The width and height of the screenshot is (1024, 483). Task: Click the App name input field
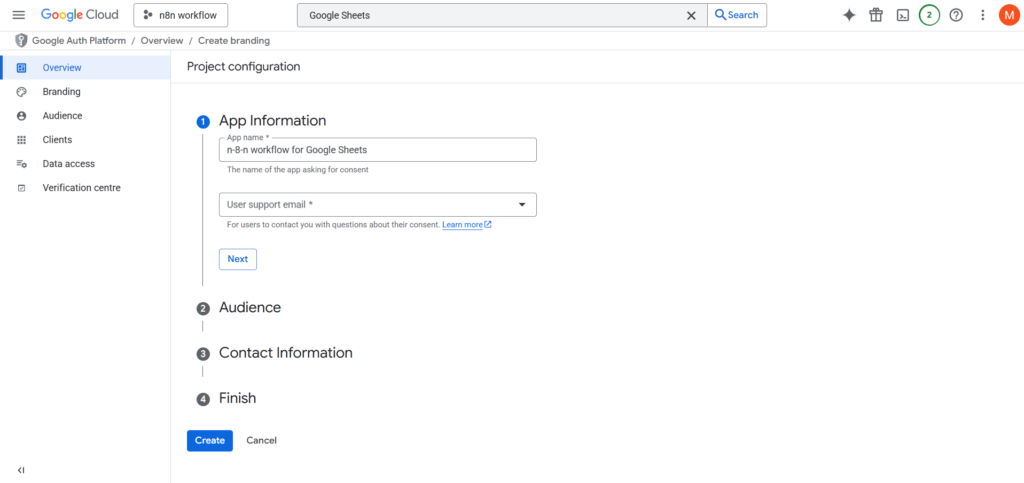[378, 150]
